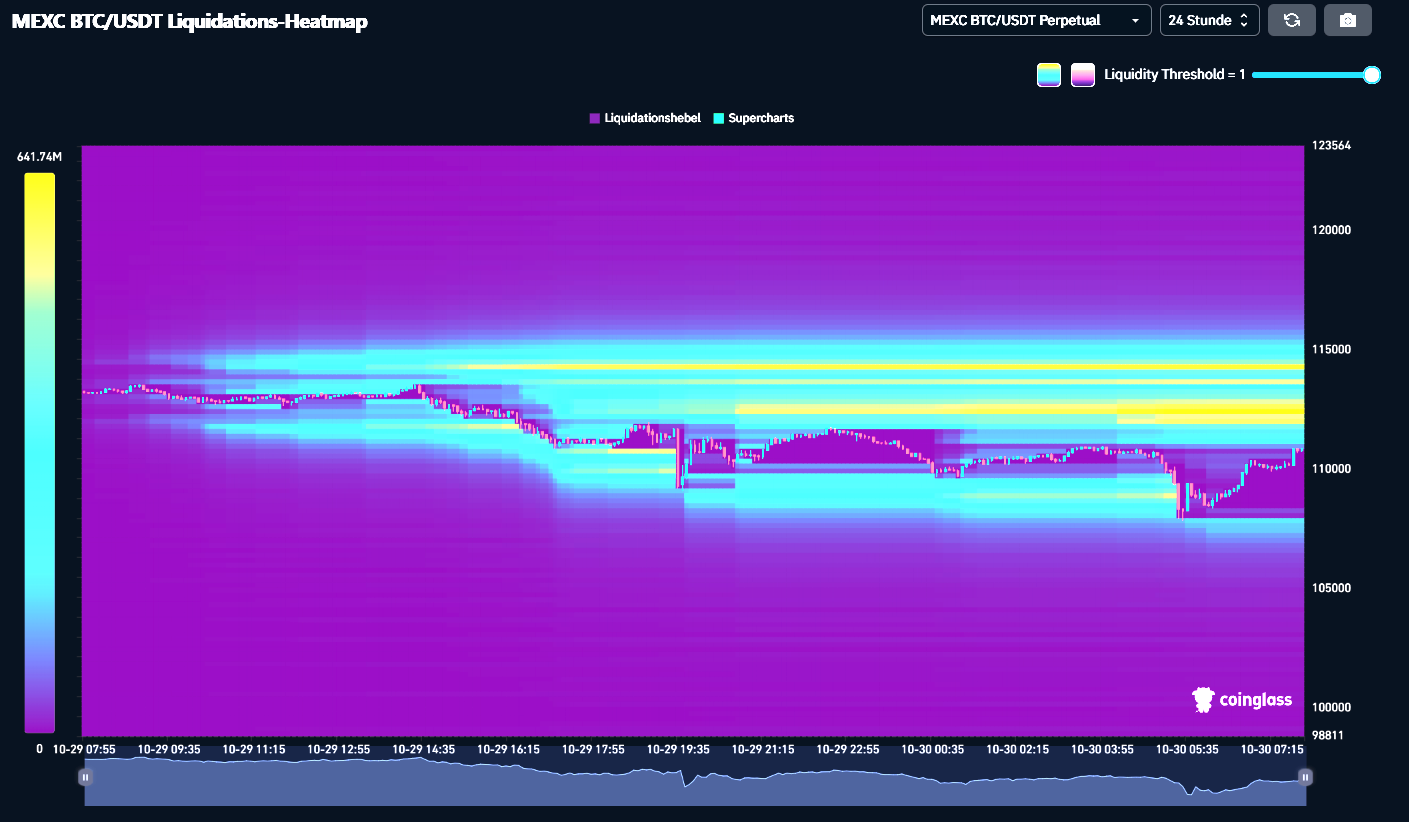Click the left range handle in the overview strip
This screenshot has height=822, width=1409.
click(x=86, y=777)
